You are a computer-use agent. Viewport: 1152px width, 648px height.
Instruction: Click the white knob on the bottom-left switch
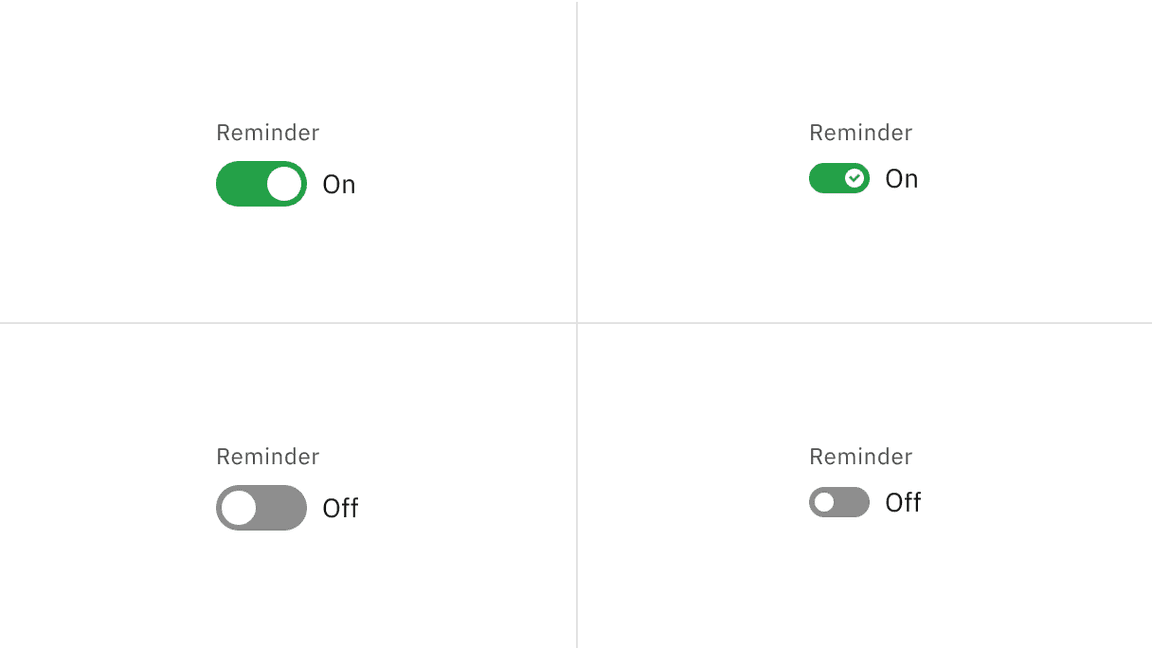pos(238,508)
